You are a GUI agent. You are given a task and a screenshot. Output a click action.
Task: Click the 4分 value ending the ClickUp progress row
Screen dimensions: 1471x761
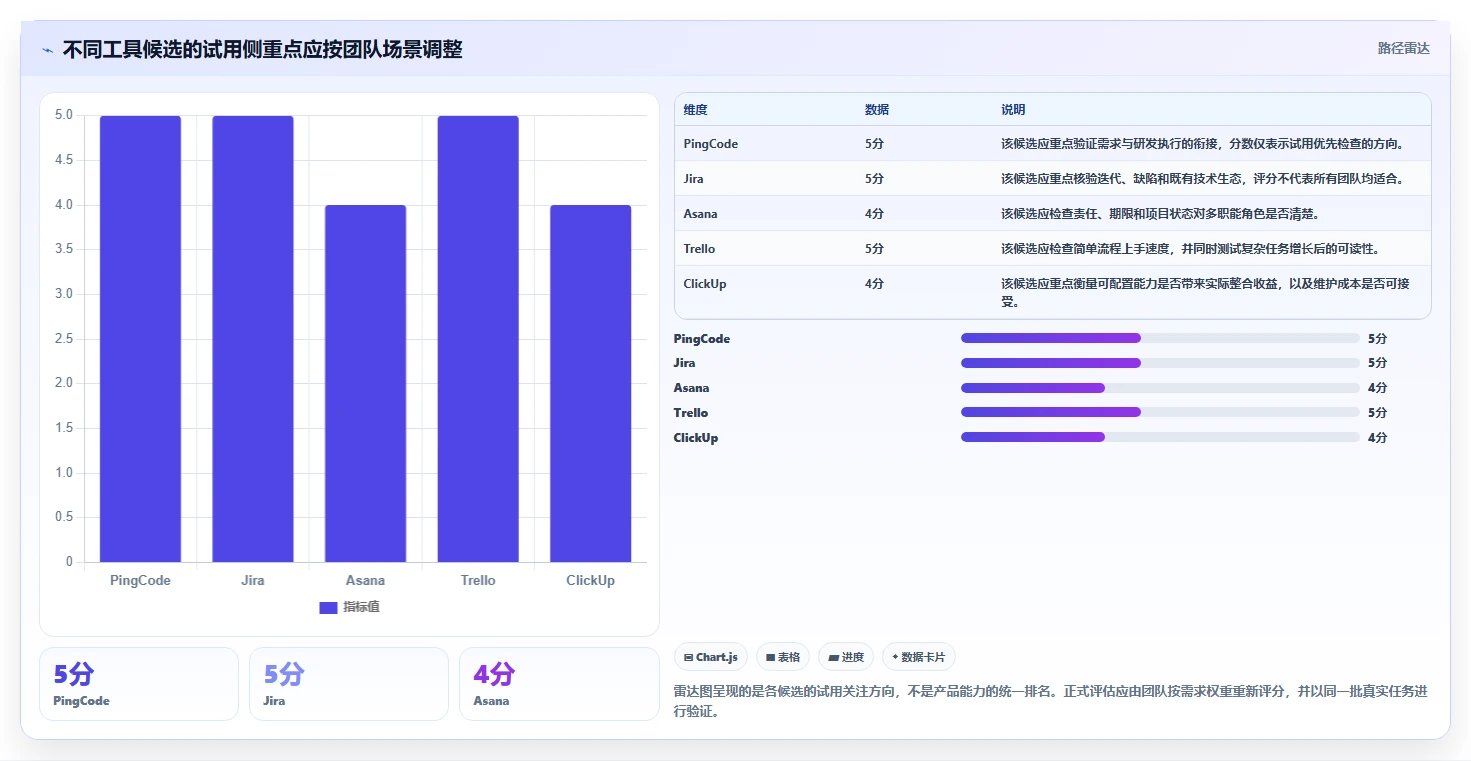[1378, 438]
